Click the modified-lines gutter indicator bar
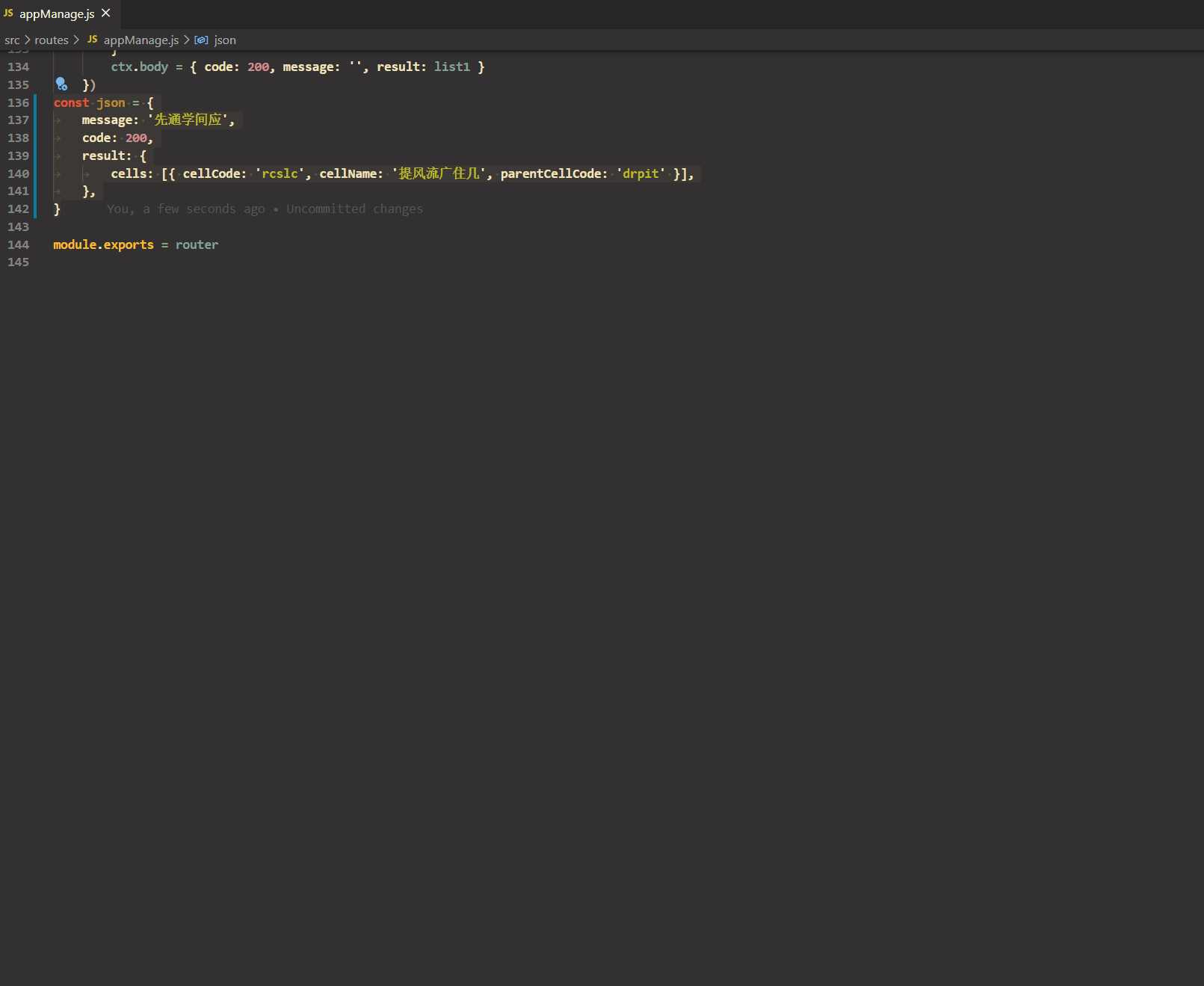This screenshot has width=1204, height=986. click(x=35, y=155)
